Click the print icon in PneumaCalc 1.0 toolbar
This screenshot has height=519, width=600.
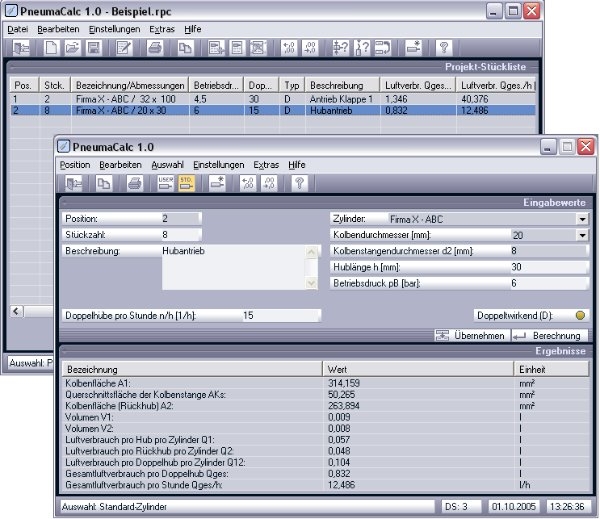[x=134, y=183]
